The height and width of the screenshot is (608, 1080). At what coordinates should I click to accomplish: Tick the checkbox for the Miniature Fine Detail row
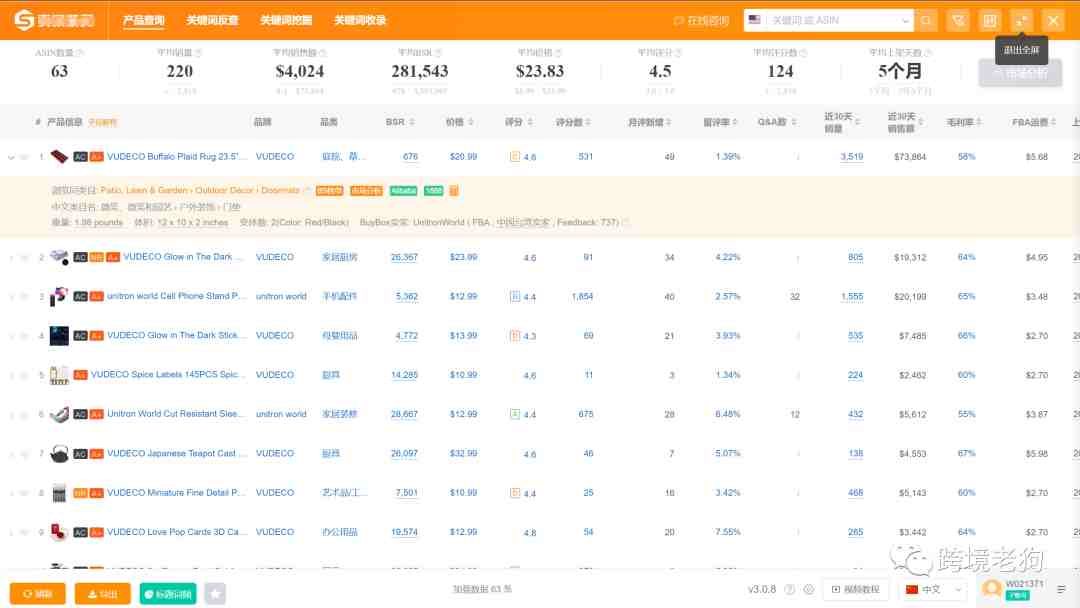tap(25, 493)
